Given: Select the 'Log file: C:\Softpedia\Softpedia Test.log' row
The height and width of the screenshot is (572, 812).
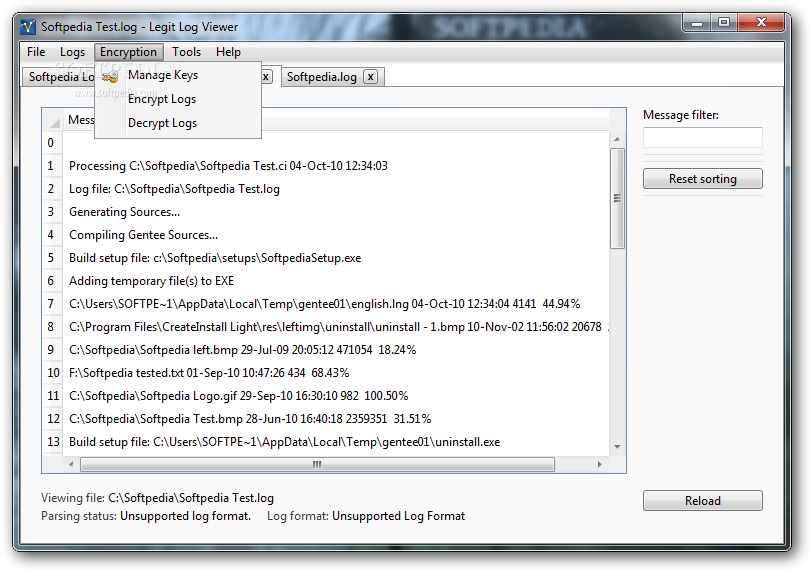Looking at the screenshot, I should pyautogui.click(x=336, y=189).
